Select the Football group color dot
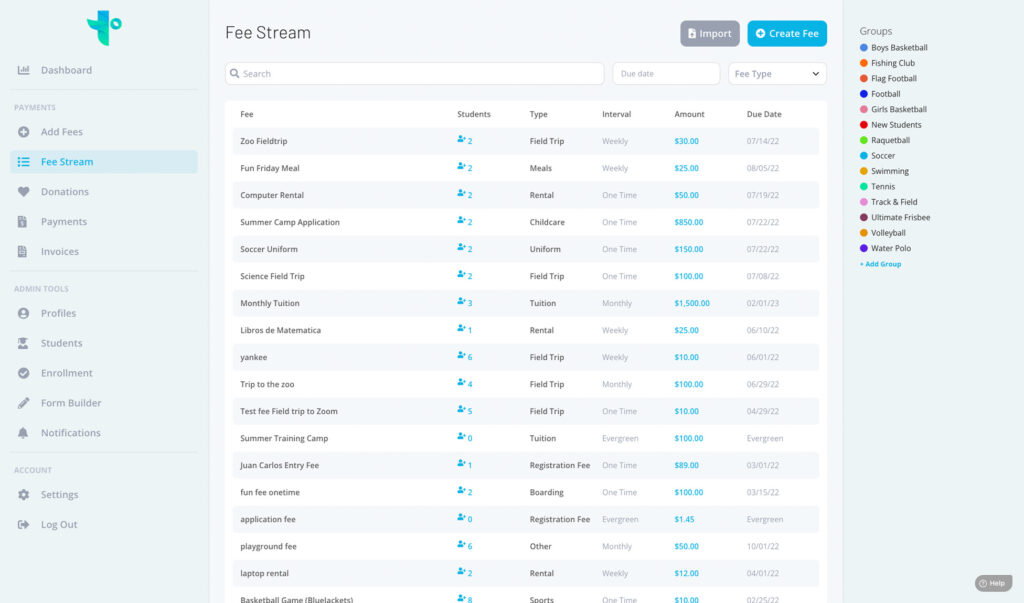1024x603 pixels. click(x=864, y=94)
